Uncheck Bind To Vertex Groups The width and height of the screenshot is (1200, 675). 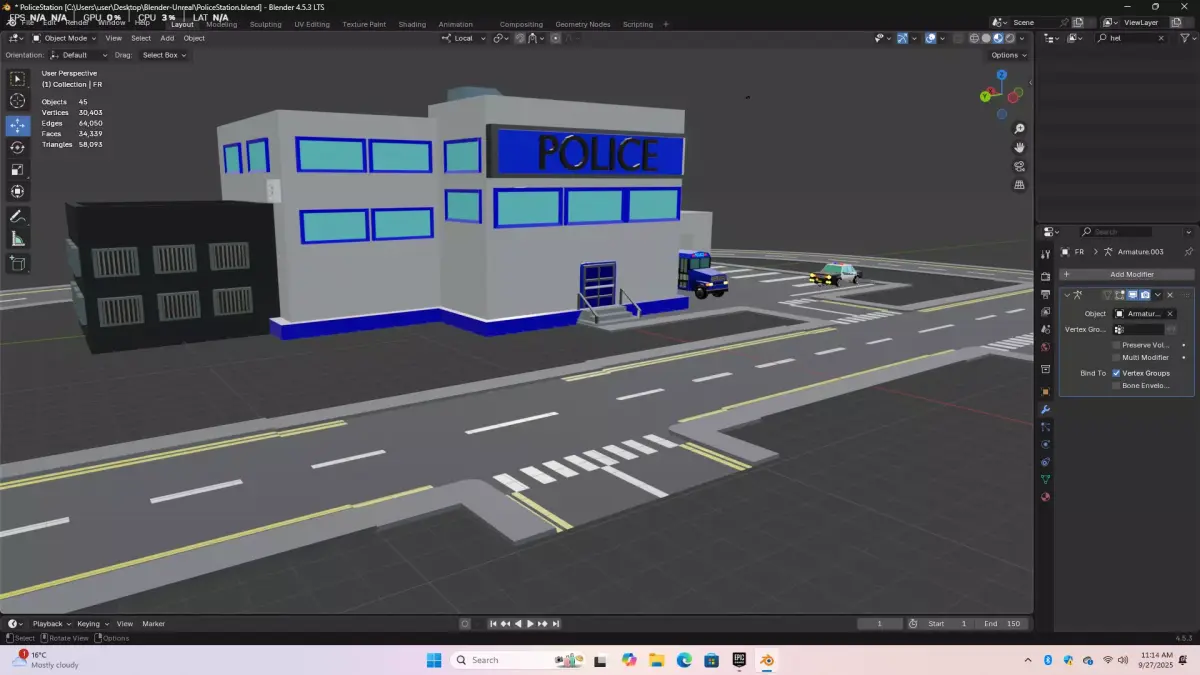click(x=1116, y=373)
